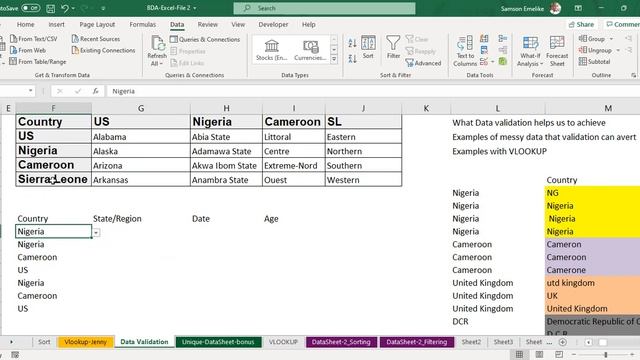Sort A to Z ascending icon

[352, 42]
